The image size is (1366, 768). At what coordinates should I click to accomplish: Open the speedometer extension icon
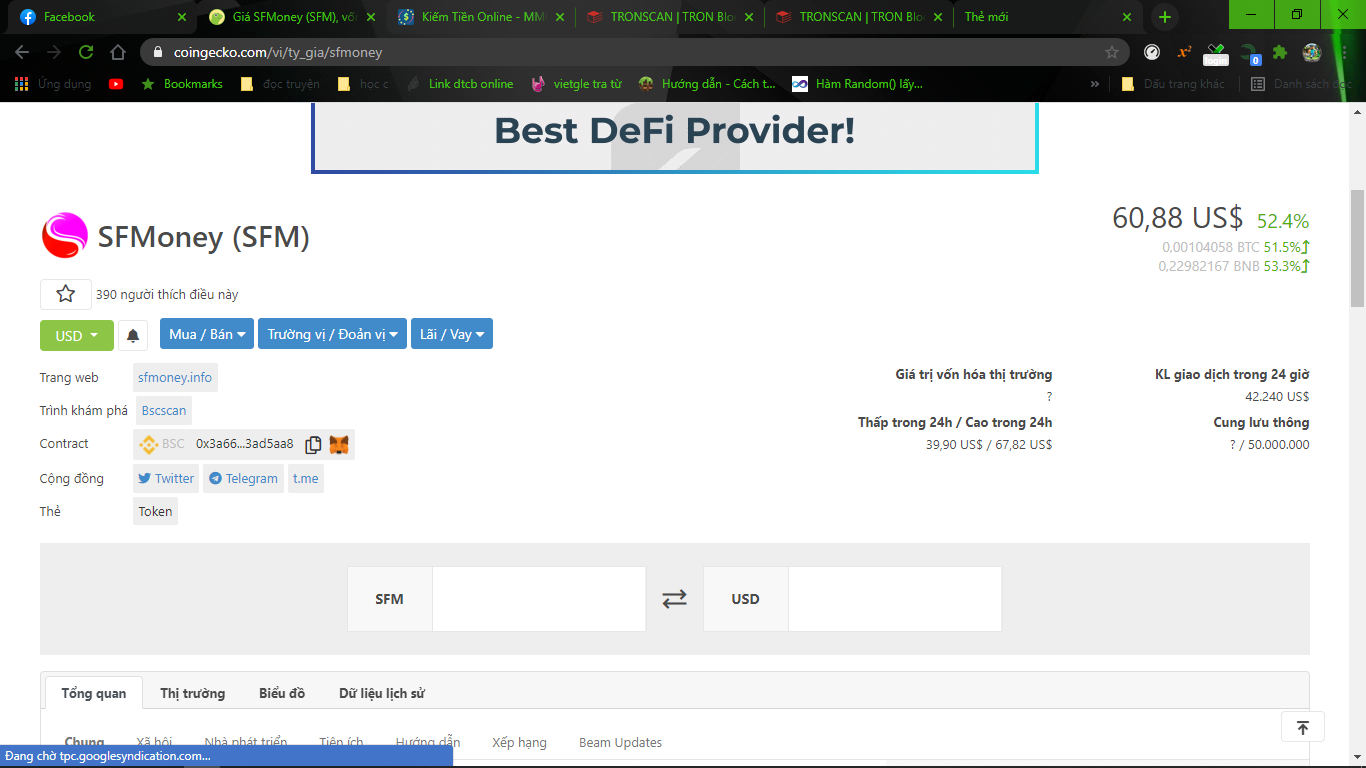click(x=1152, y=52)
